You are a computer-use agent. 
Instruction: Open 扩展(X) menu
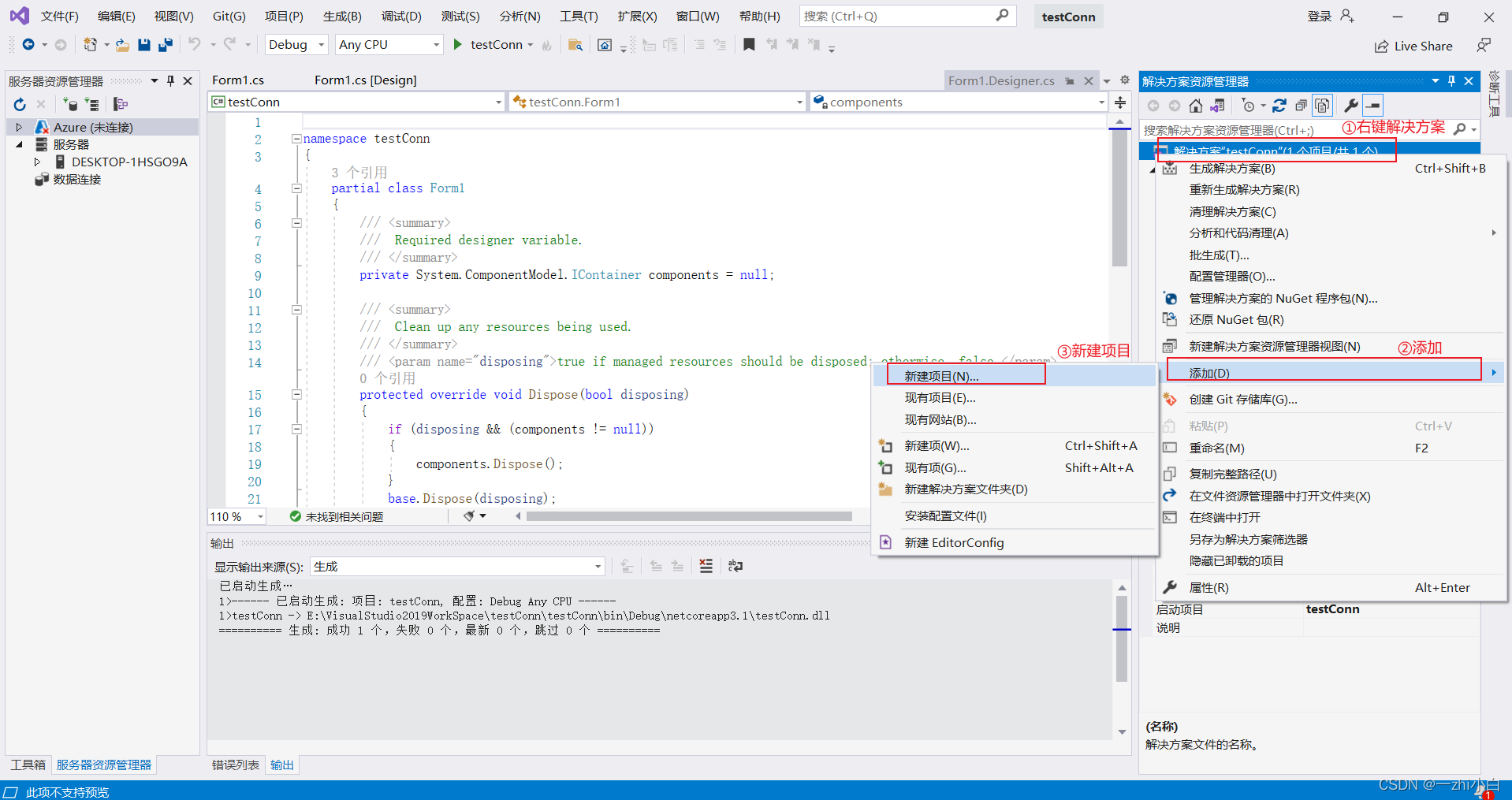tap(637, 16)
